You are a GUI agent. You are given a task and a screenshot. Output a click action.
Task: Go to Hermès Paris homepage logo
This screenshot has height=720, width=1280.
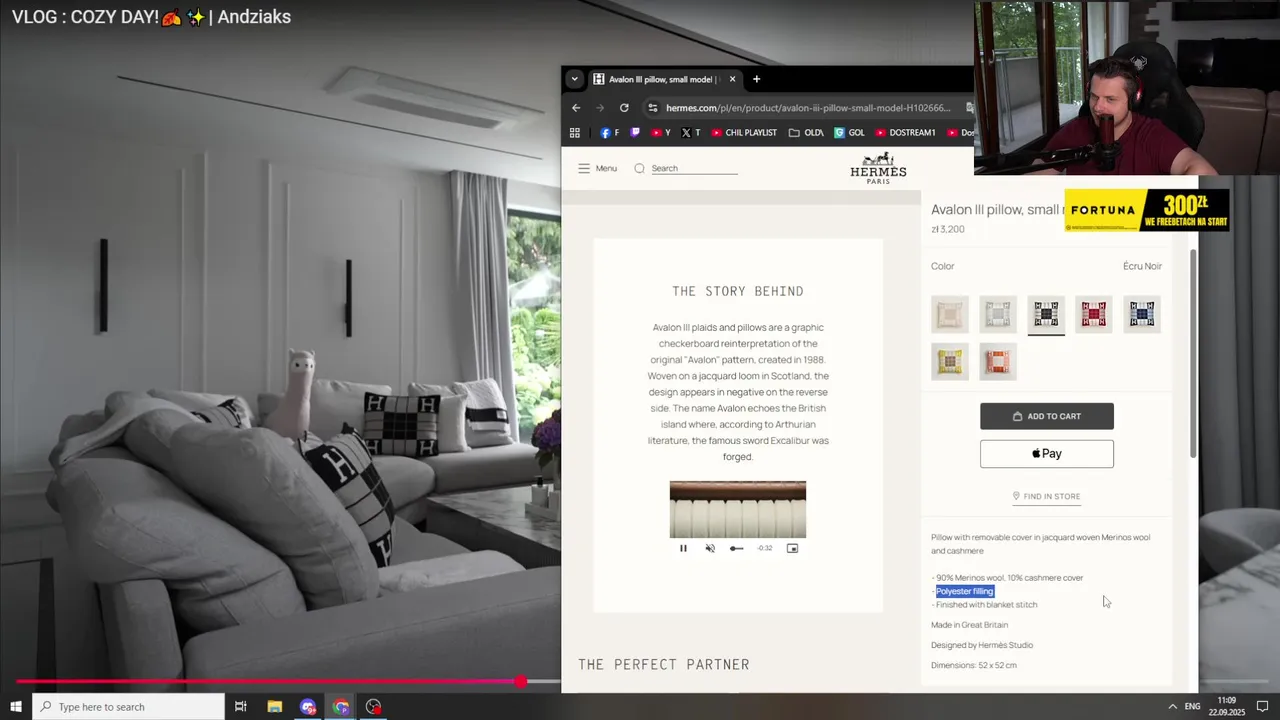(878, 168)
